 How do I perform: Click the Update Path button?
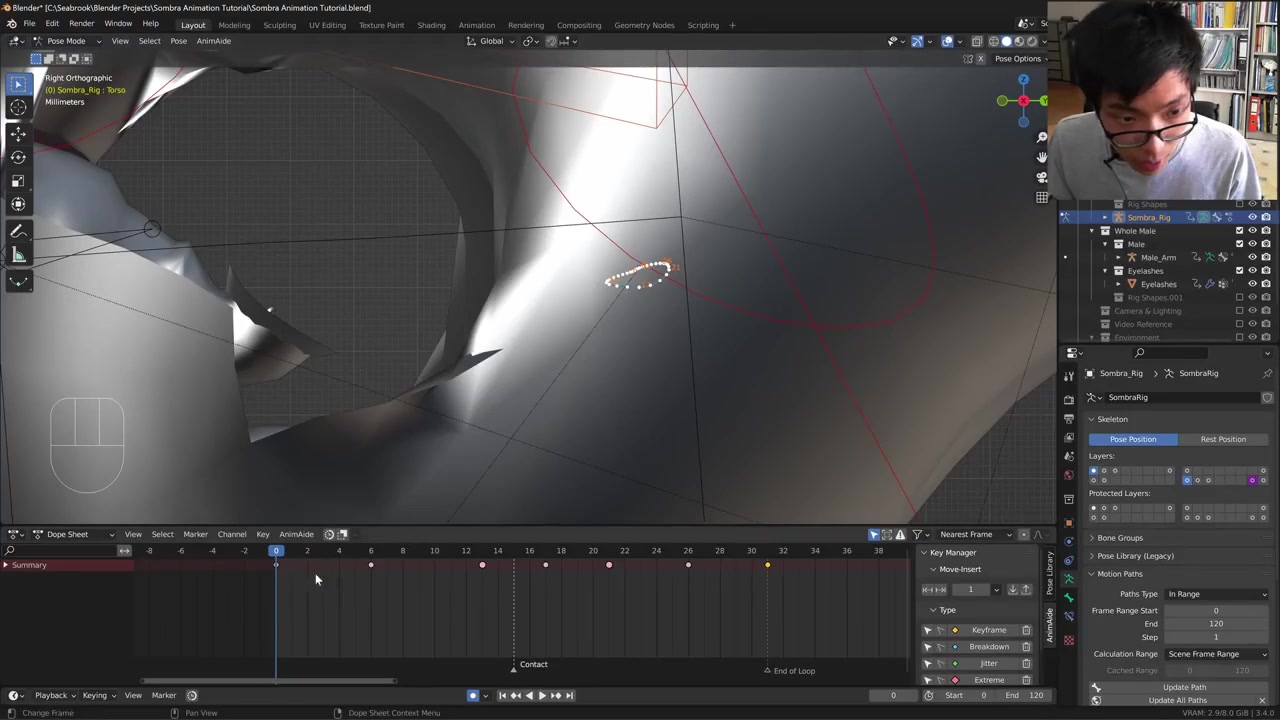pos(1184,687)
